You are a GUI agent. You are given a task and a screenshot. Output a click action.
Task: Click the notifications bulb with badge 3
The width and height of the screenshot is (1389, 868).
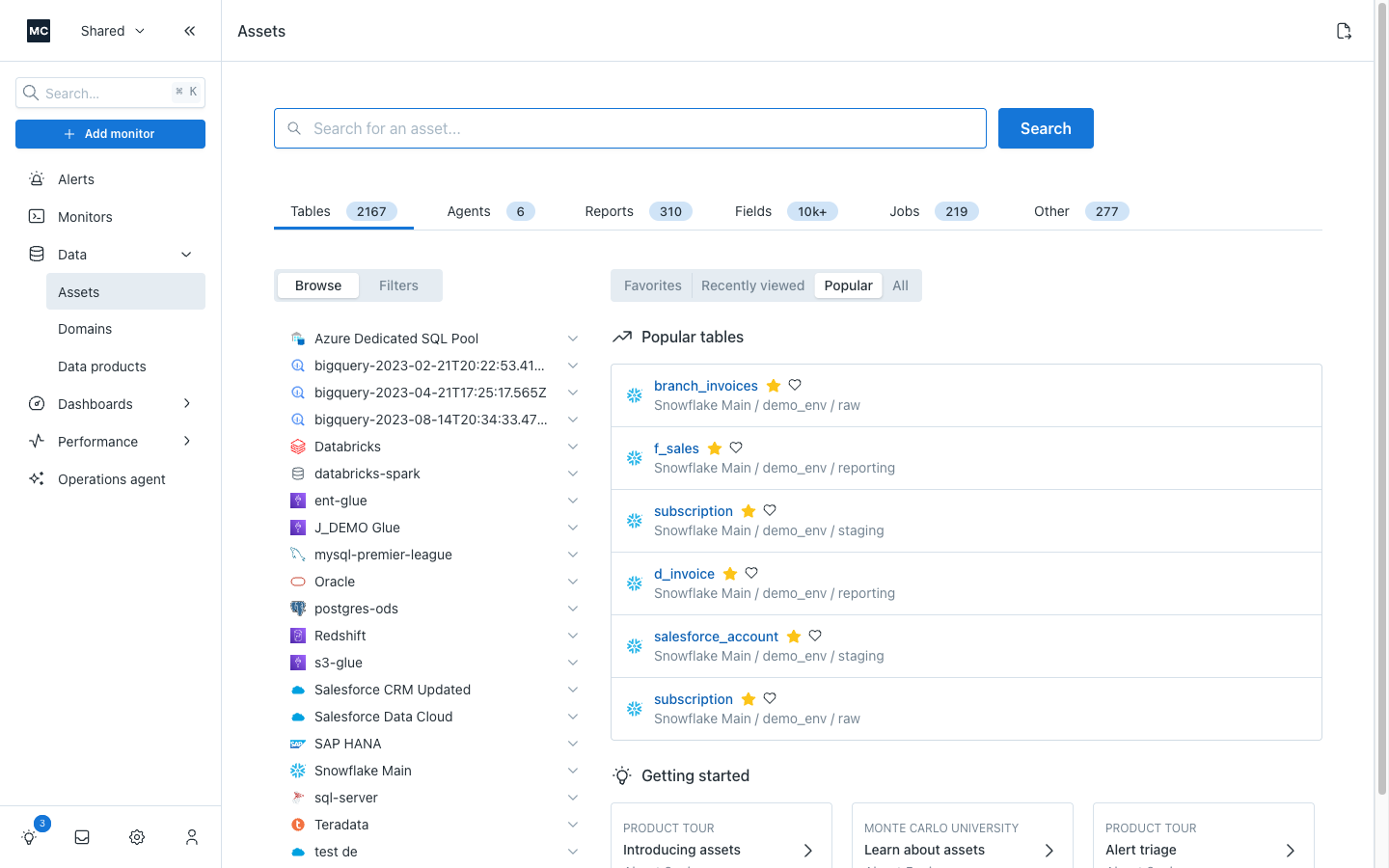tap(29, 837)
